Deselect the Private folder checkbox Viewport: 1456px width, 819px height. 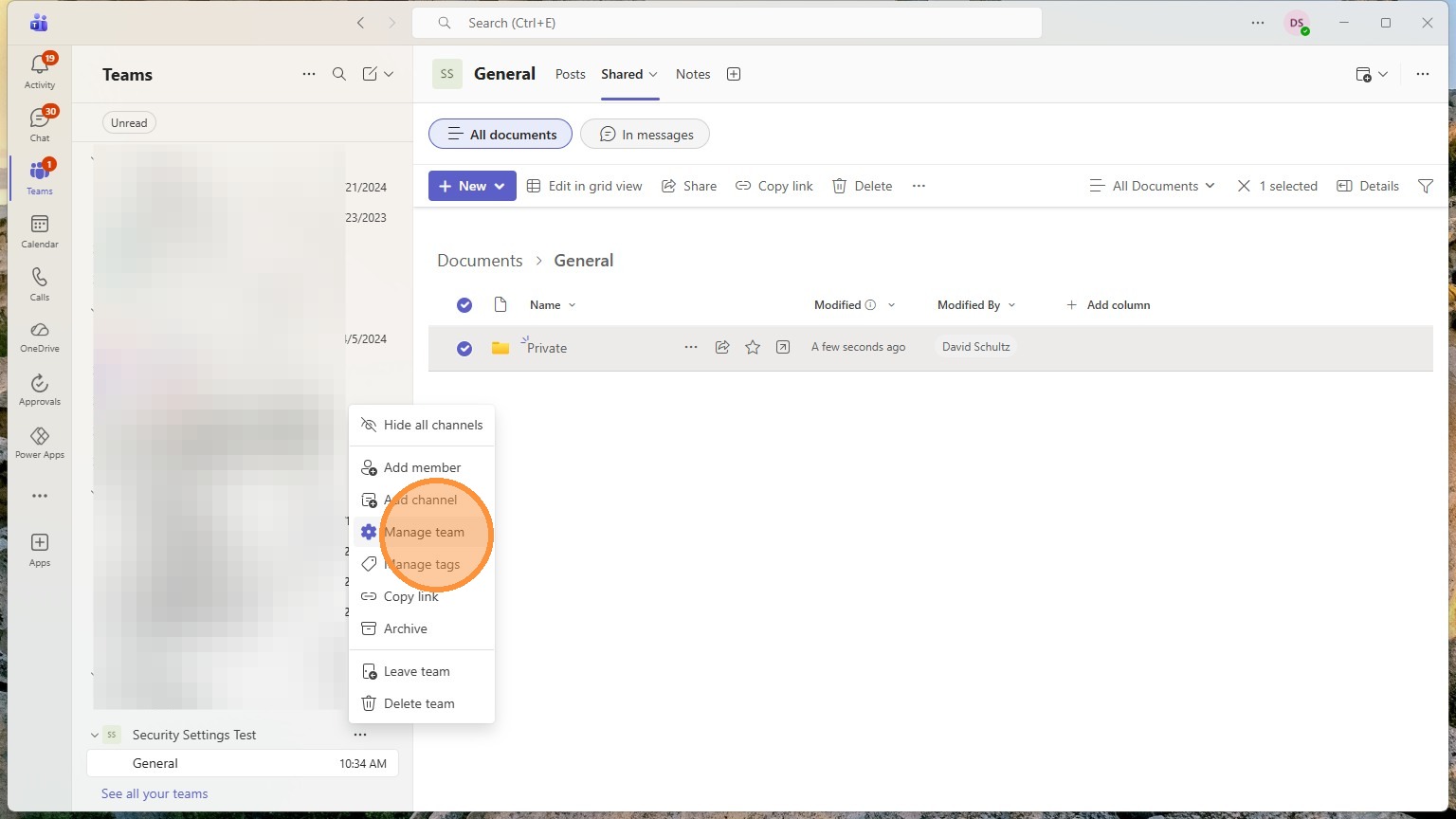click(464, 348)
